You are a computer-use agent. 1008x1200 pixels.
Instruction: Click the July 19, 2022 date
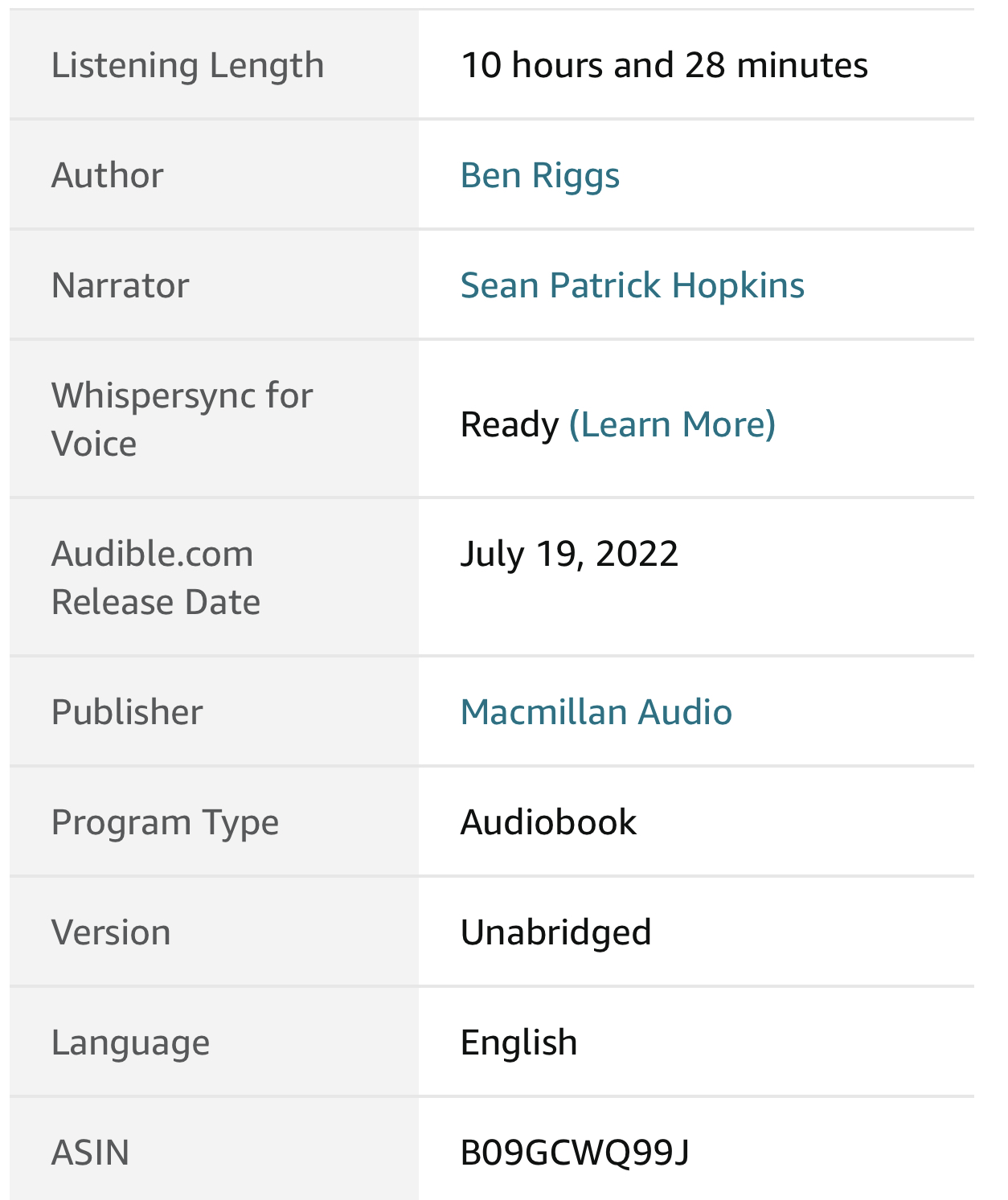[x=569, y=554]
